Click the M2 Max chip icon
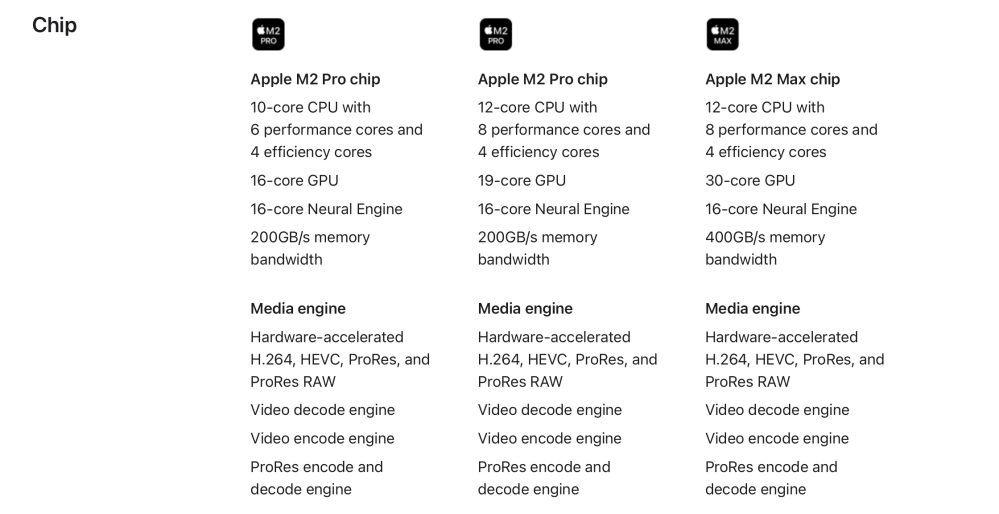The width and height of the screenshot is (999, 514). [722, 35]
